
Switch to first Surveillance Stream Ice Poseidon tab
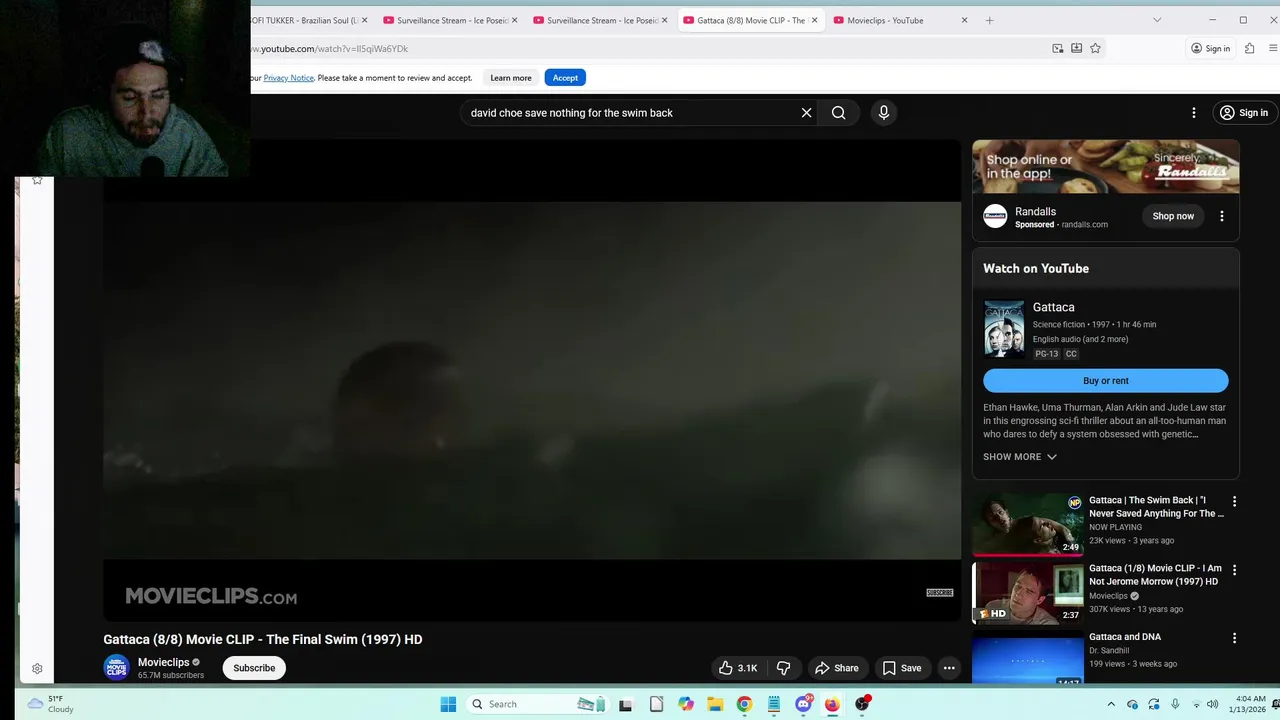click(450, 20)
